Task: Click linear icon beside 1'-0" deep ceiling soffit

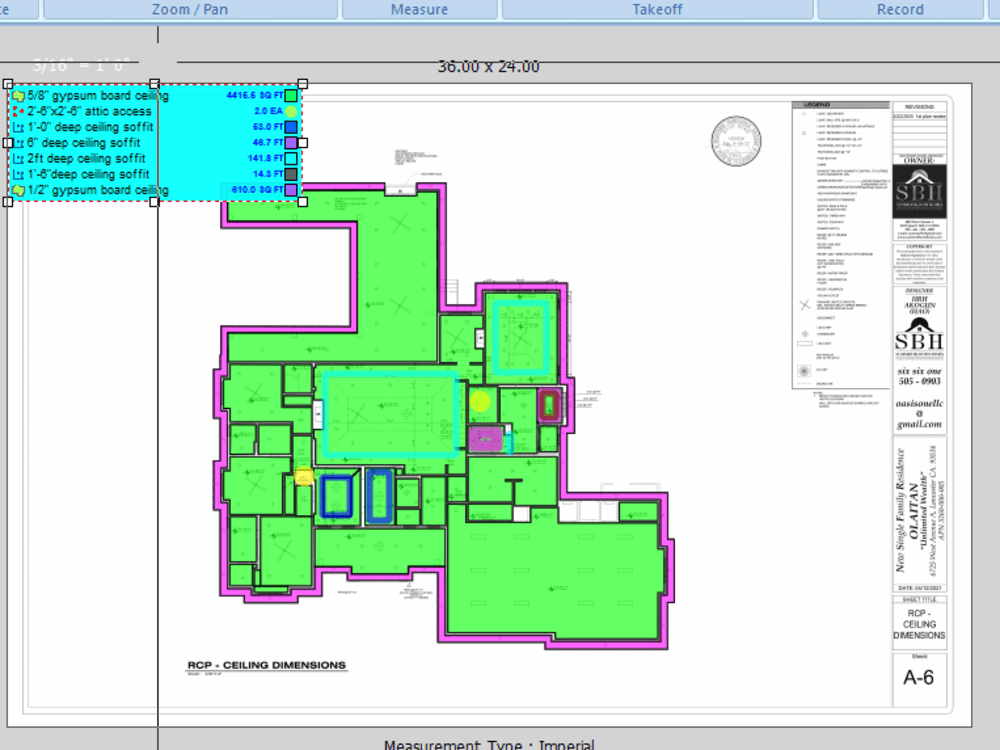Action: point(18,128)
